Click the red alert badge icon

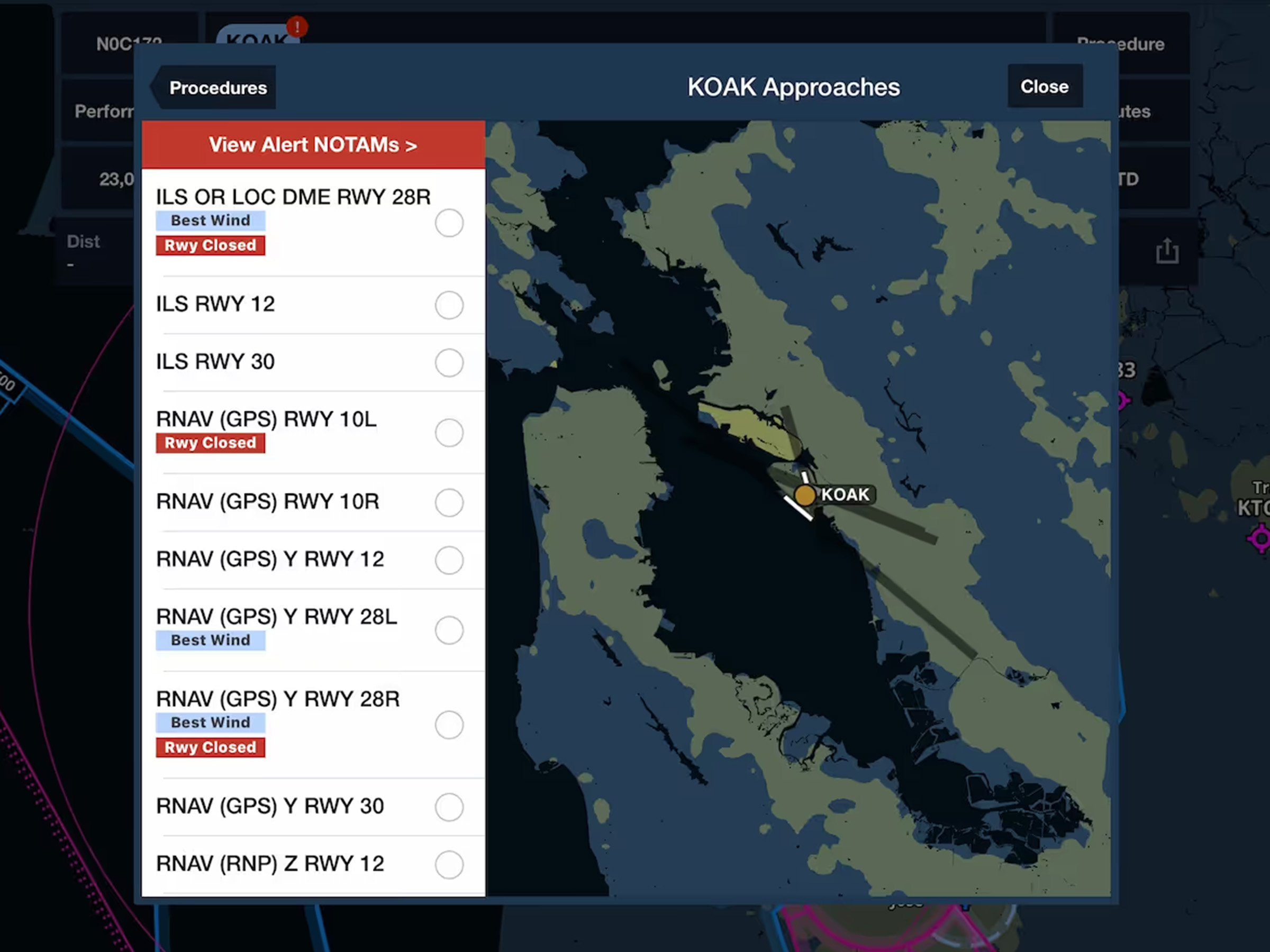[x=297, y=26]
